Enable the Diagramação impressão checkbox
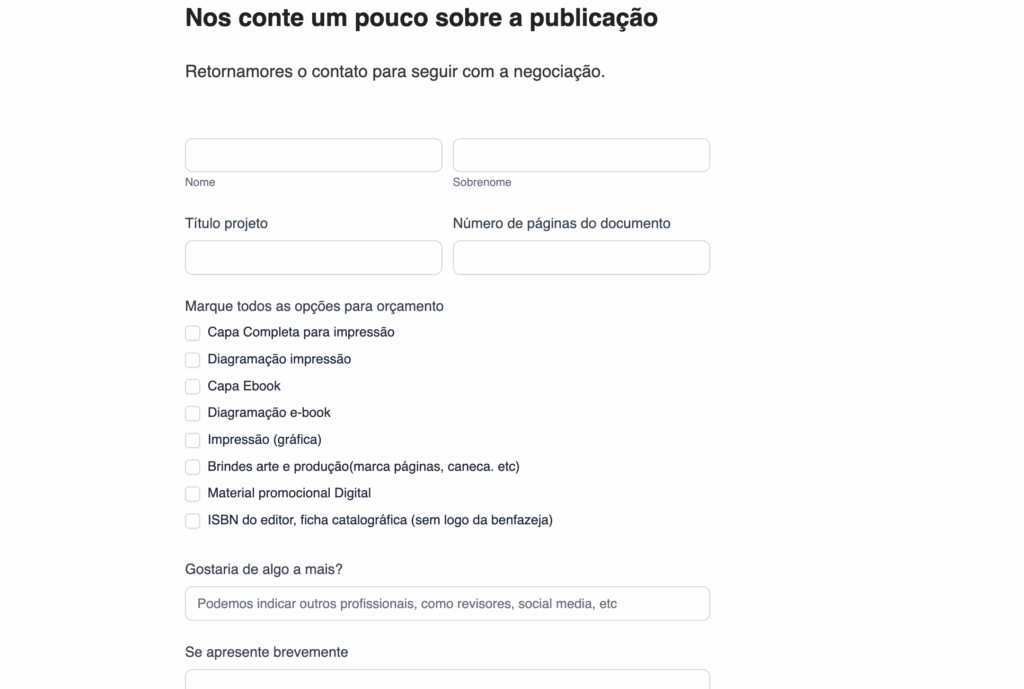This screenshot has width=1024, height=689. [x=193, y=360]
